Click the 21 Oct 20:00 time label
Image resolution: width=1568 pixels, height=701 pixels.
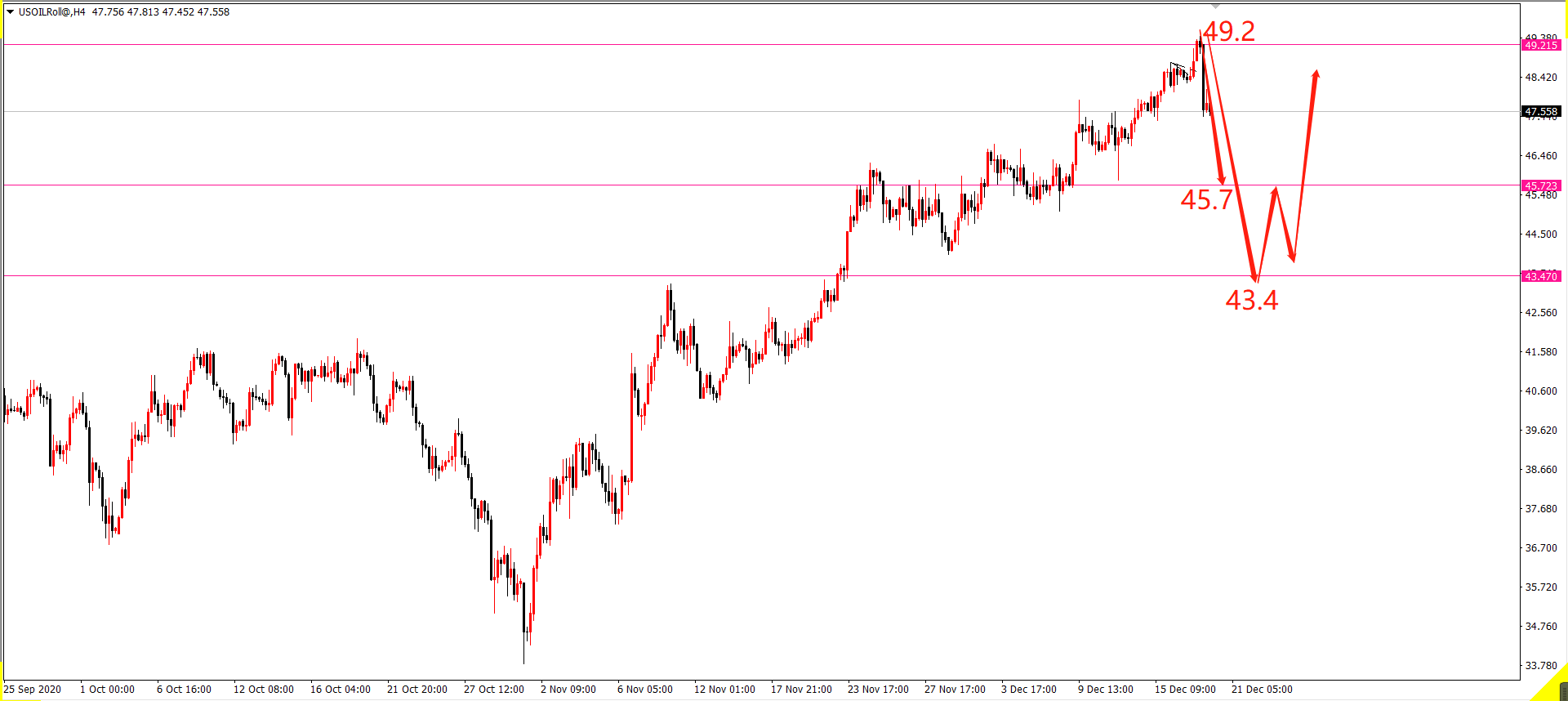417,690
